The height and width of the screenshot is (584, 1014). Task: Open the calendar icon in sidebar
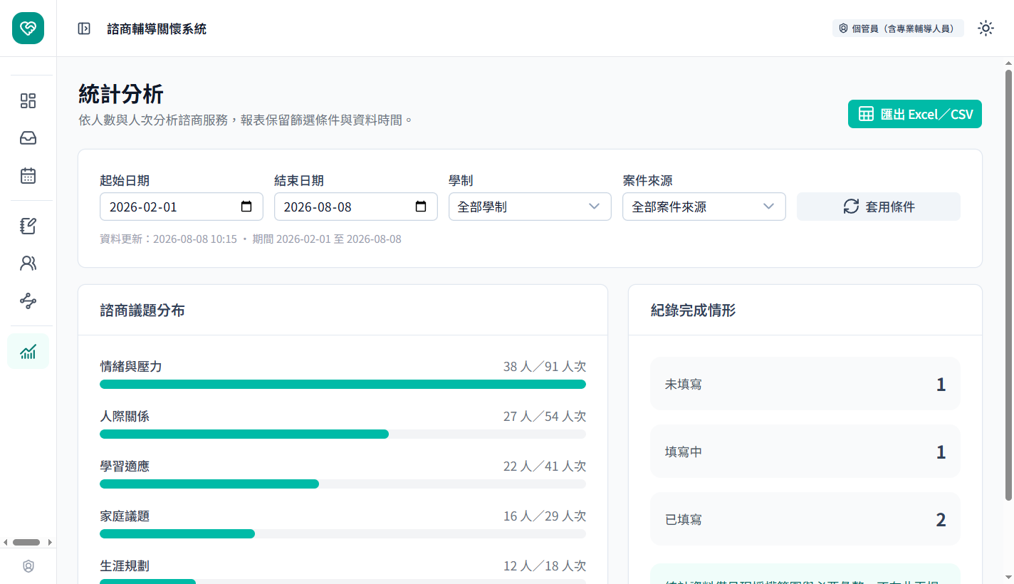28,175
